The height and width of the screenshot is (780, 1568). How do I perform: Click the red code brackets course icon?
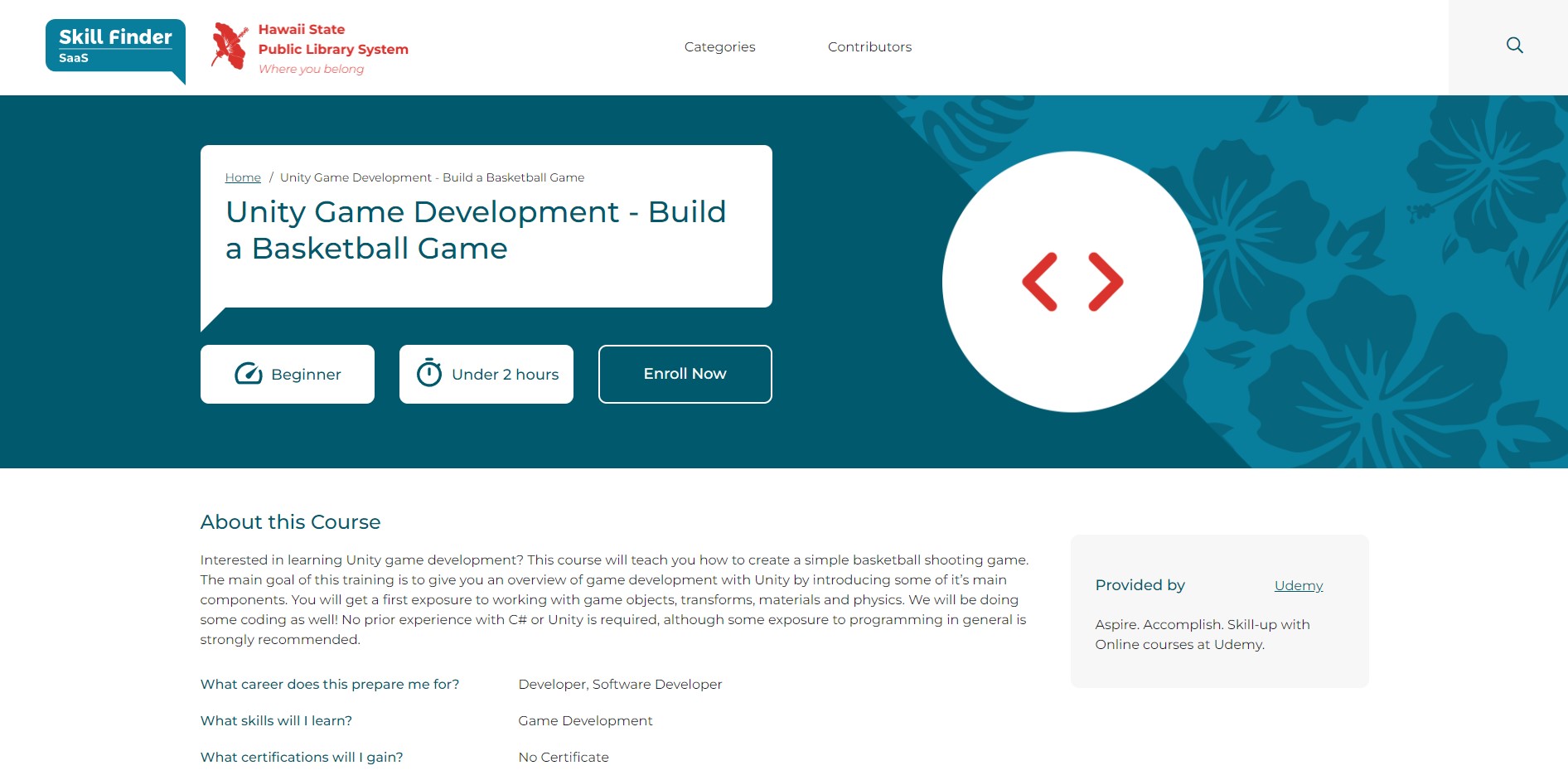coord(1072,282)
